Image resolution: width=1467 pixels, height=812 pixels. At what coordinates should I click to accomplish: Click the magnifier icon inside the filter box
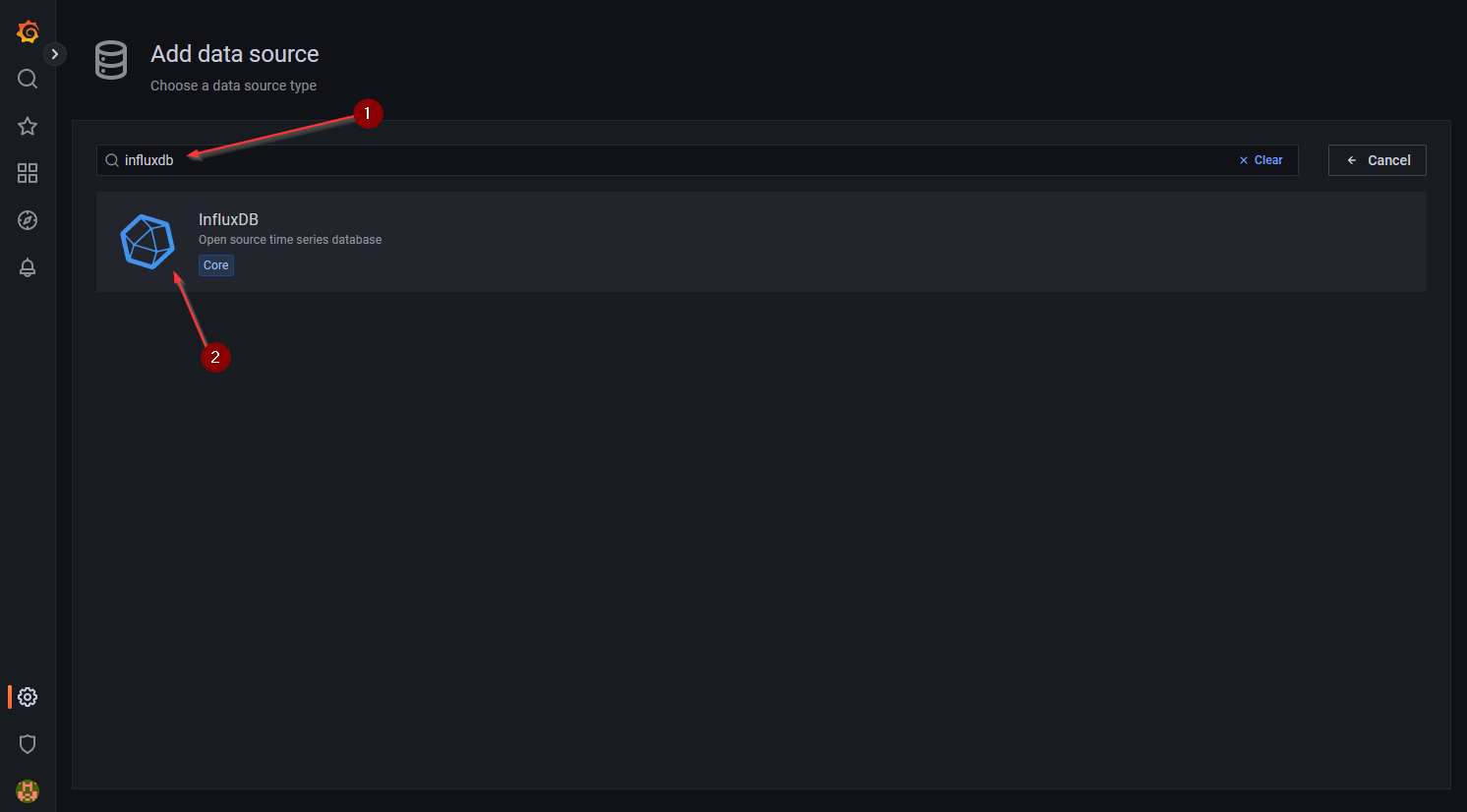(x=112, y=160)
